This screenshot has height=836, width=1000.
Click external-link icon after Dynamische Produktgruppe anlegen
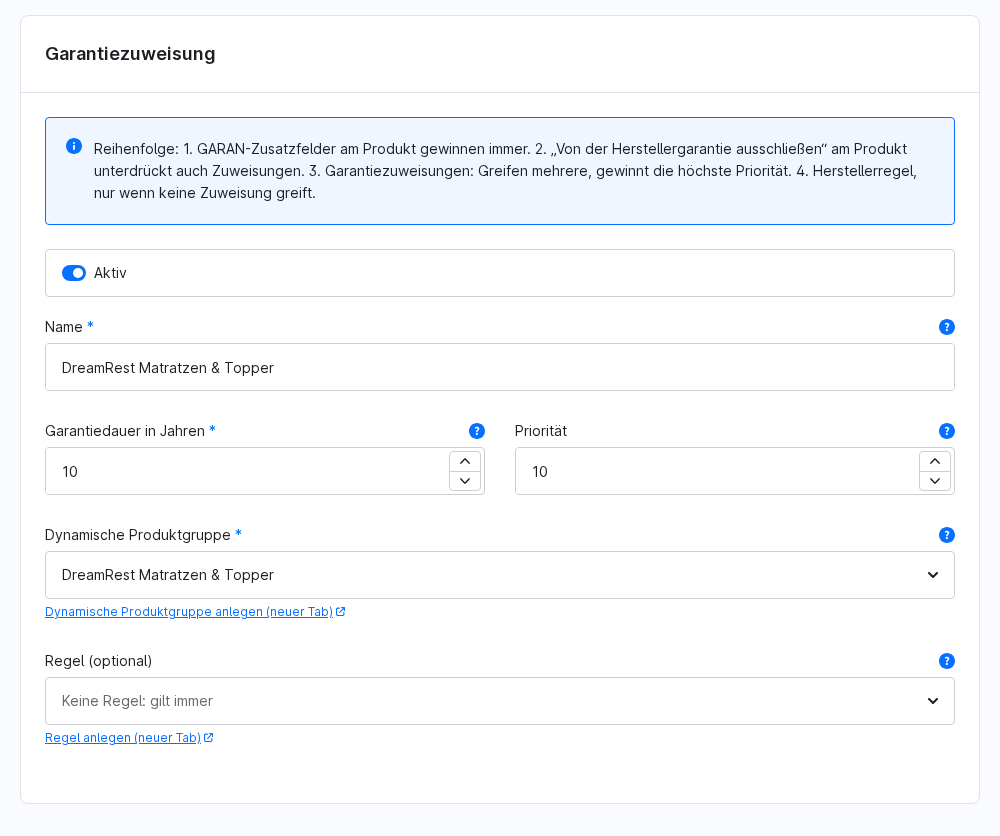[x=341, y=612]
